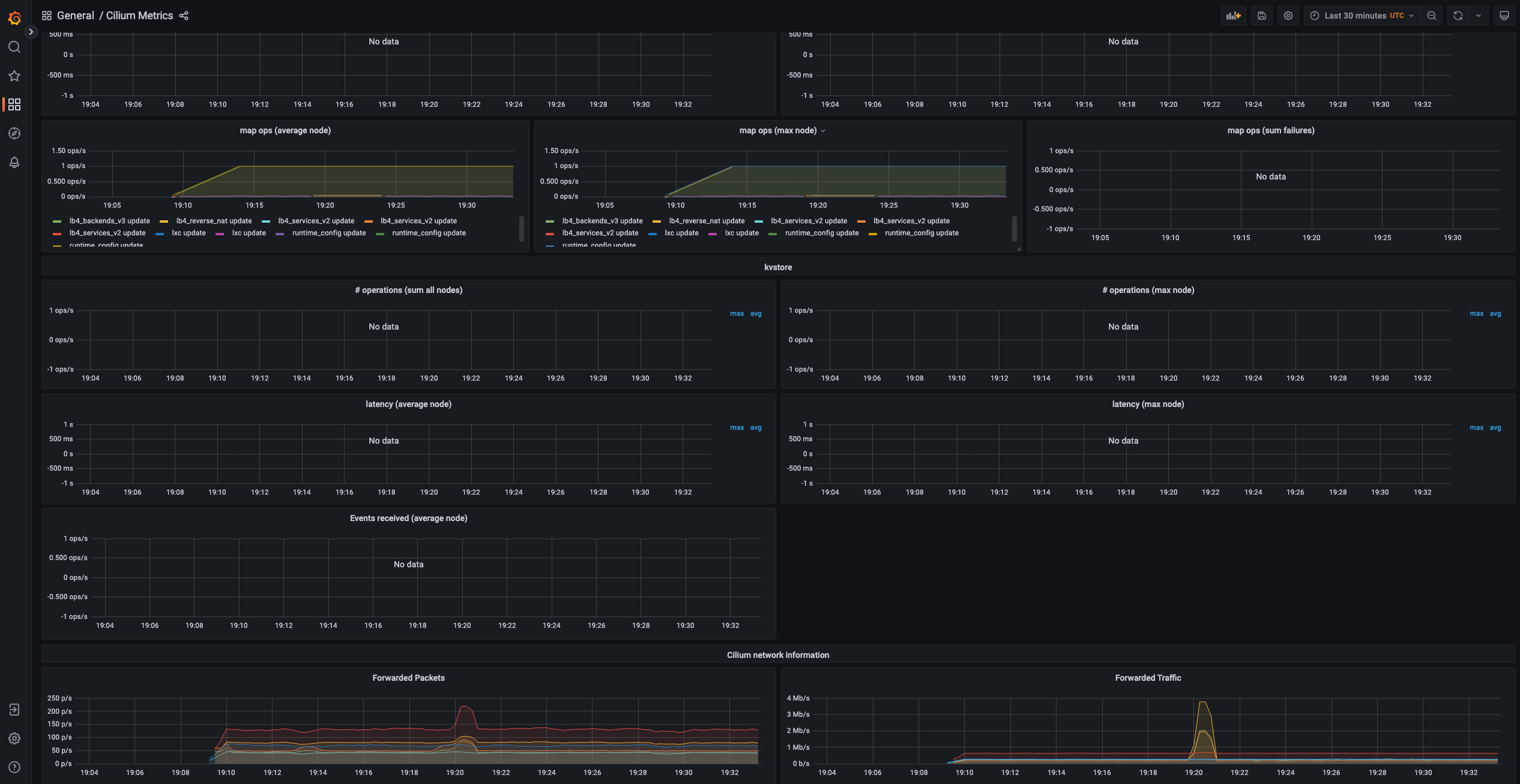
Task: Open the Events received (average node) panel menu
Action: click(x=409, y=518)
